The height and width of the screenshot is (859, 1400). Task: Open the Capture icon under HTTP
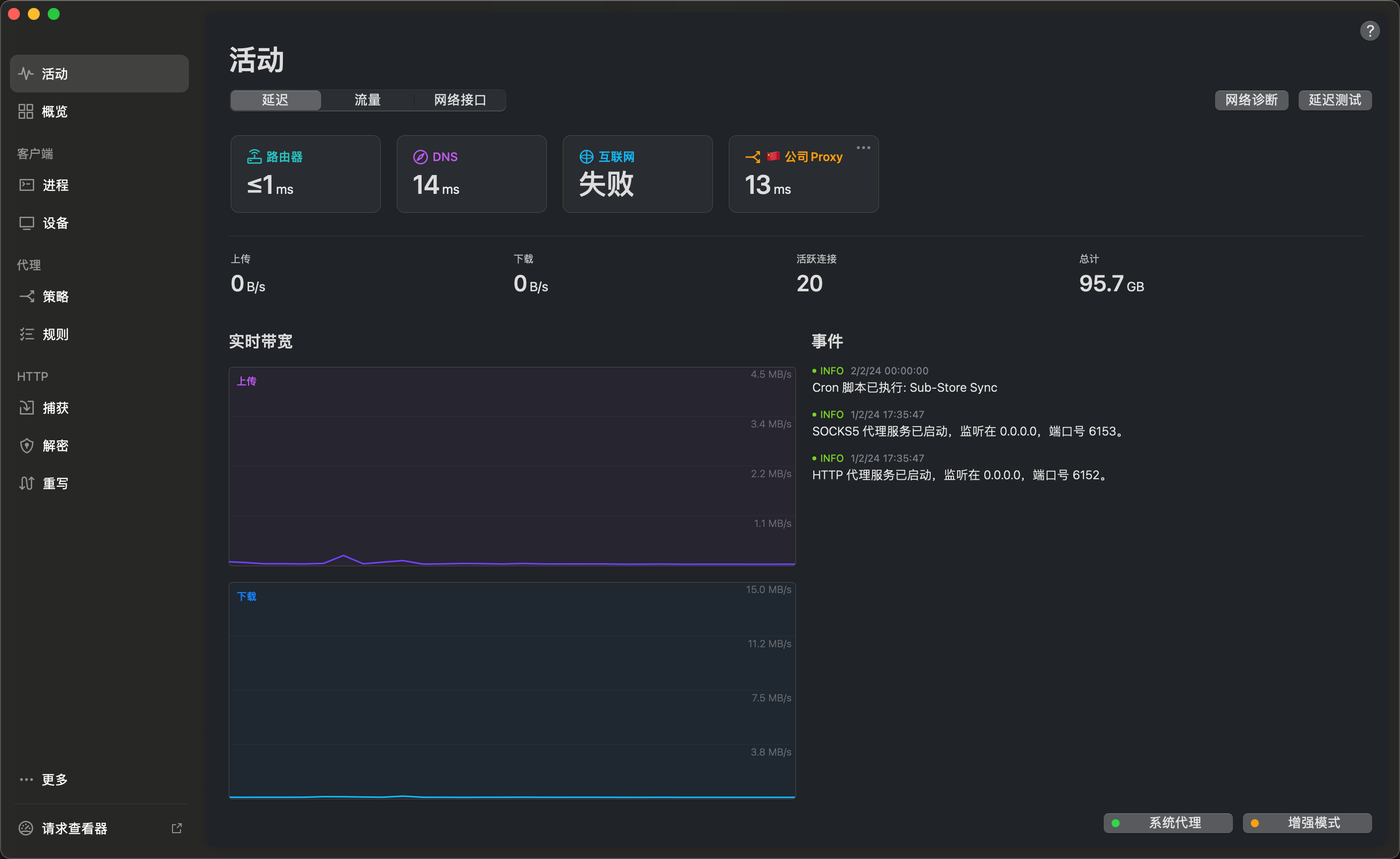pyautogui.click(x=27, y=407)
